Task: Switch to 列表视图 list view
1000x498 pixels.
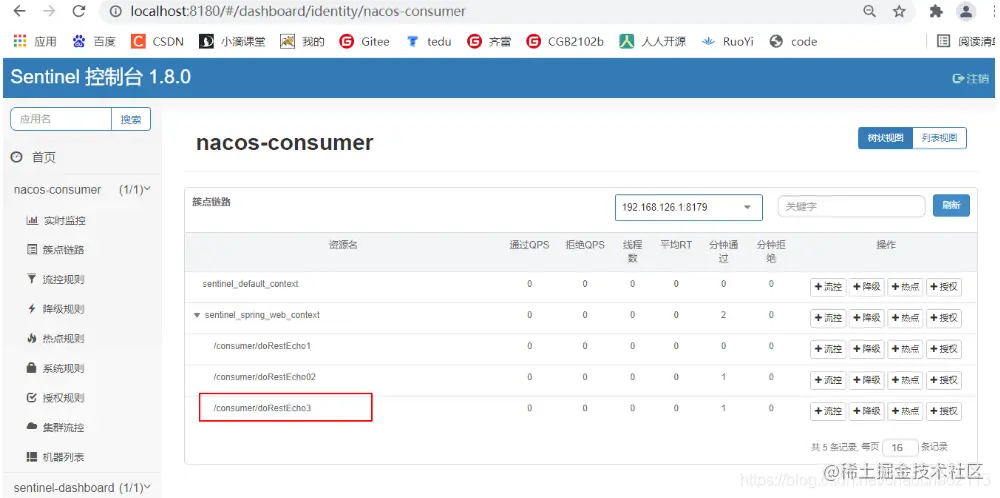Action: pyautogui.click(x=939, y=138)
